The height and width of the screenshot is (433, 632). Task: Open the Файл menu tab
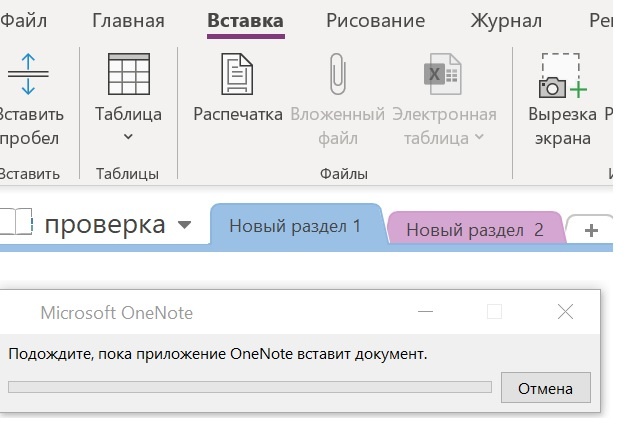tap(23, 21)
